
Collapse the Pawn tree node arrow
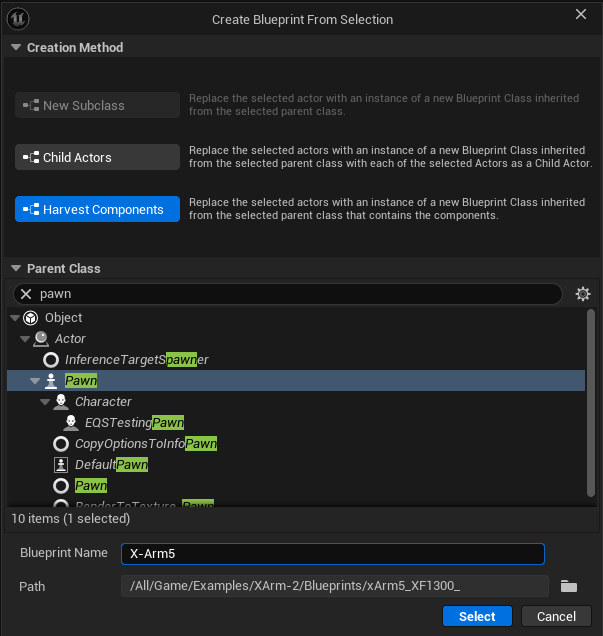34,381
